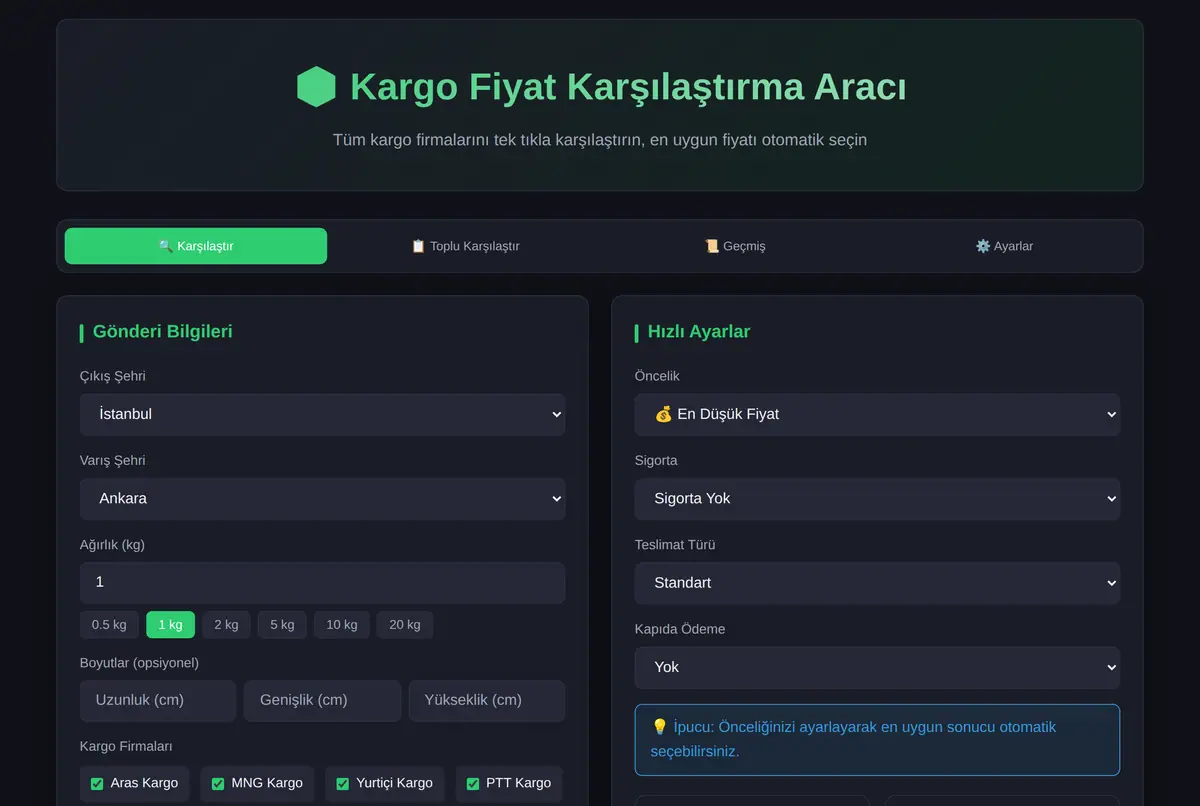Uncheck the MNG Kargo checkbox
Screen dimensions: 1200x806
point(218,784)
